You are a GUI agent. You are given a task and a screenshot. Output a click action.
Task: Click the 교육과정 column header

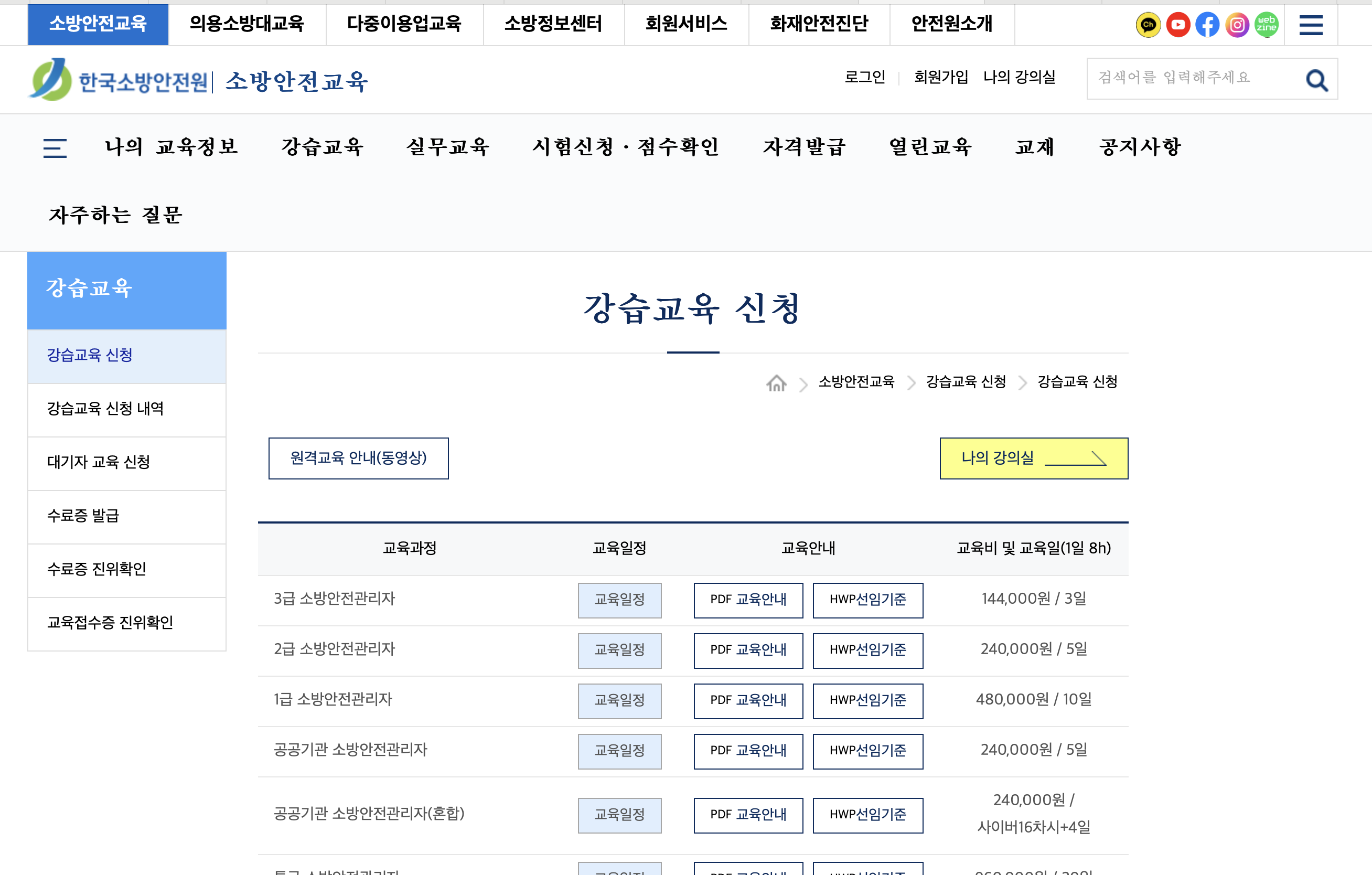tap(409, 548)
